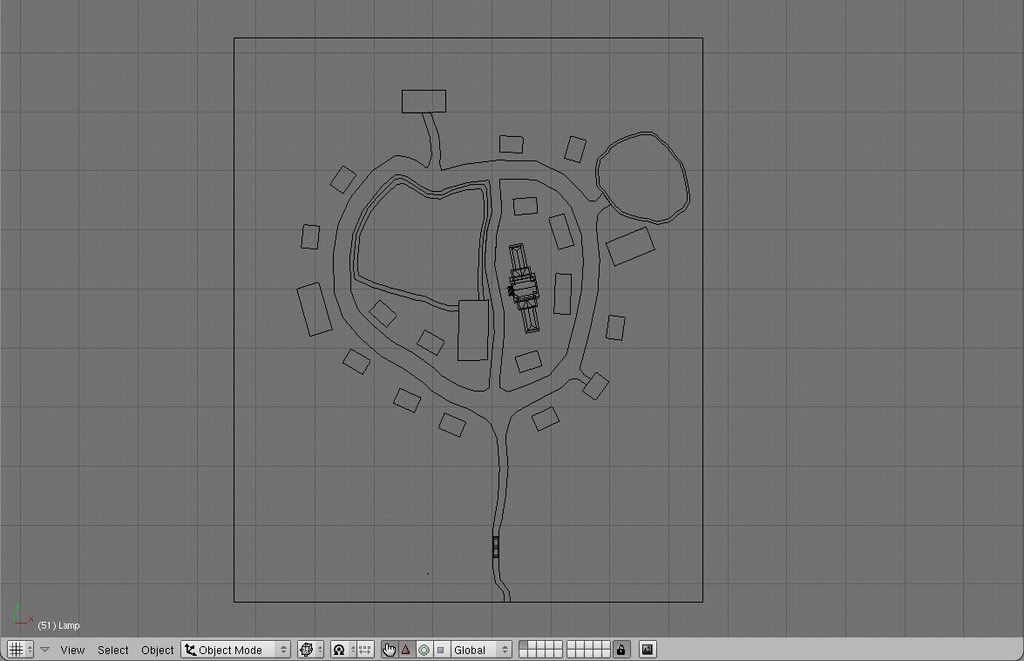Open the View menu
This screenshot has height=661, width=1024.
coord(72,650)
